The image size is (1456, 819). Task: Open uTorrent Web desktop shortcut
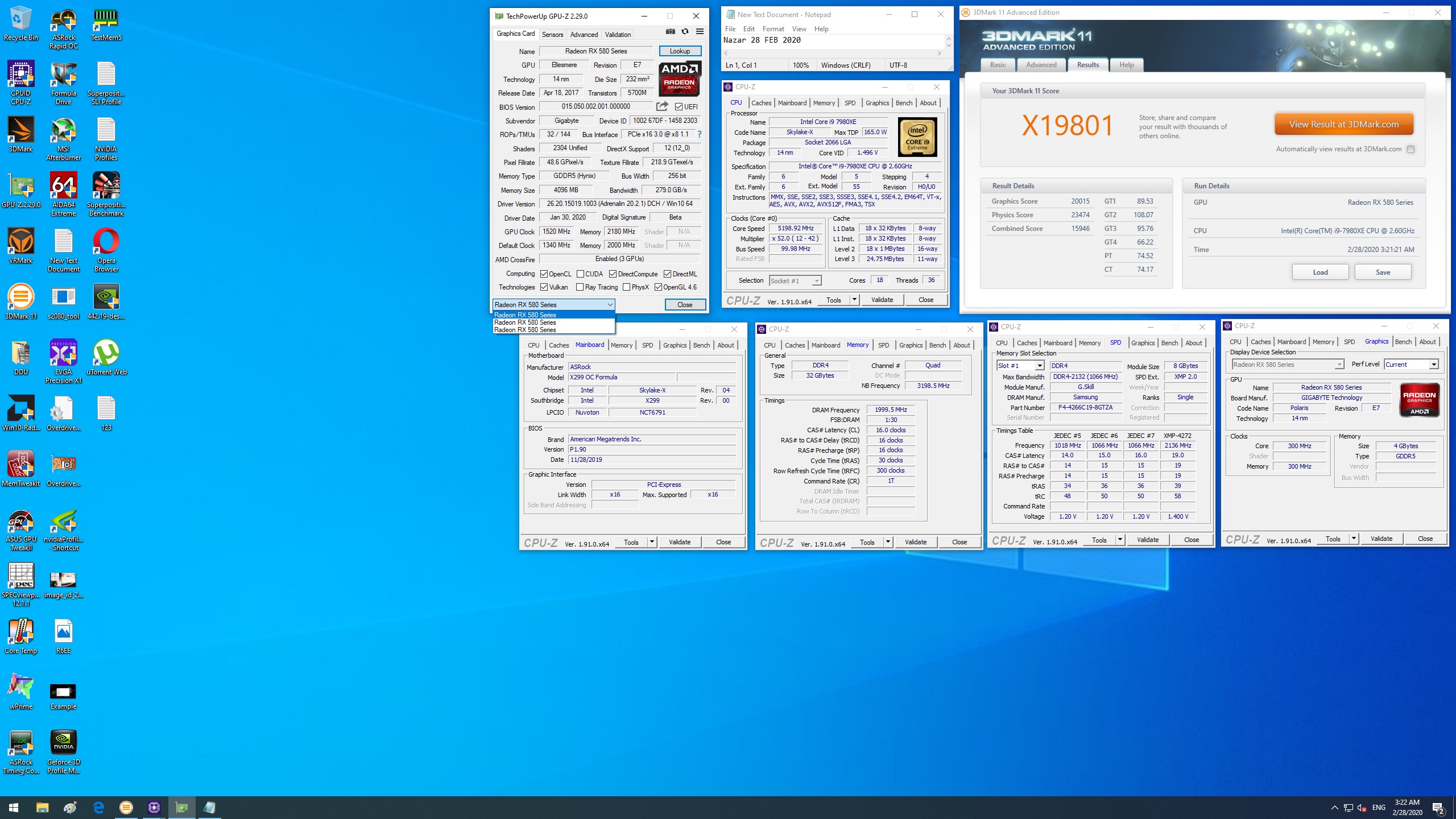pyautogui.click(x=106, y=357)
